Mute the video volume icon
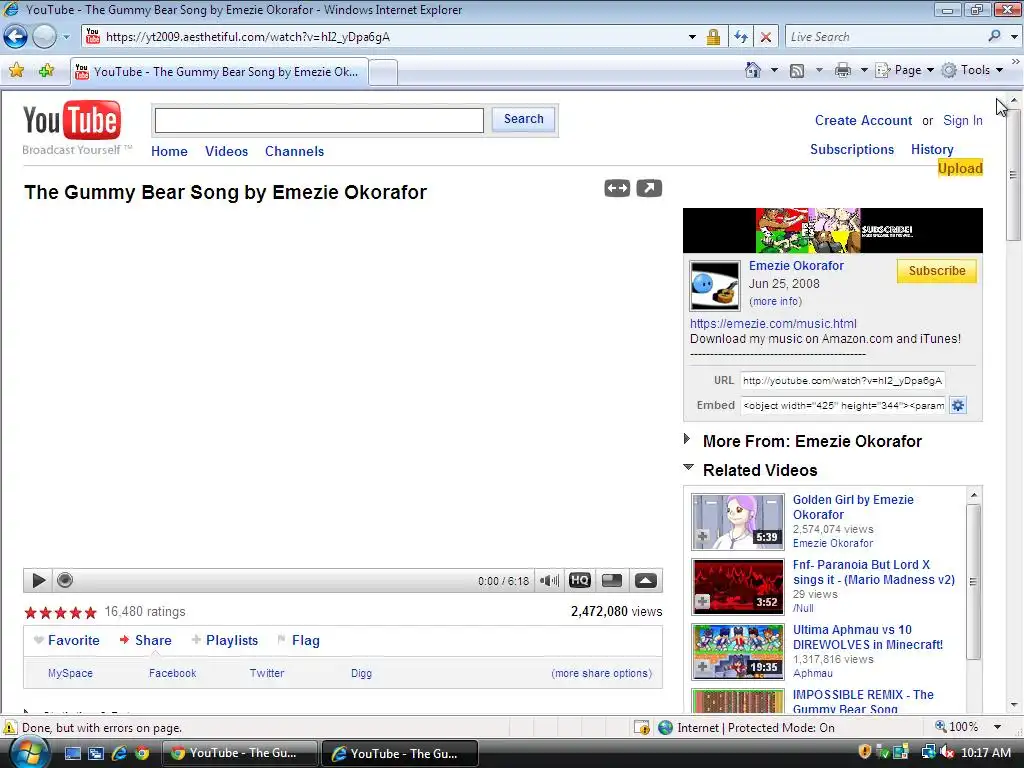Viewport: 1024px width, 768px height. [x=549, y=581]
